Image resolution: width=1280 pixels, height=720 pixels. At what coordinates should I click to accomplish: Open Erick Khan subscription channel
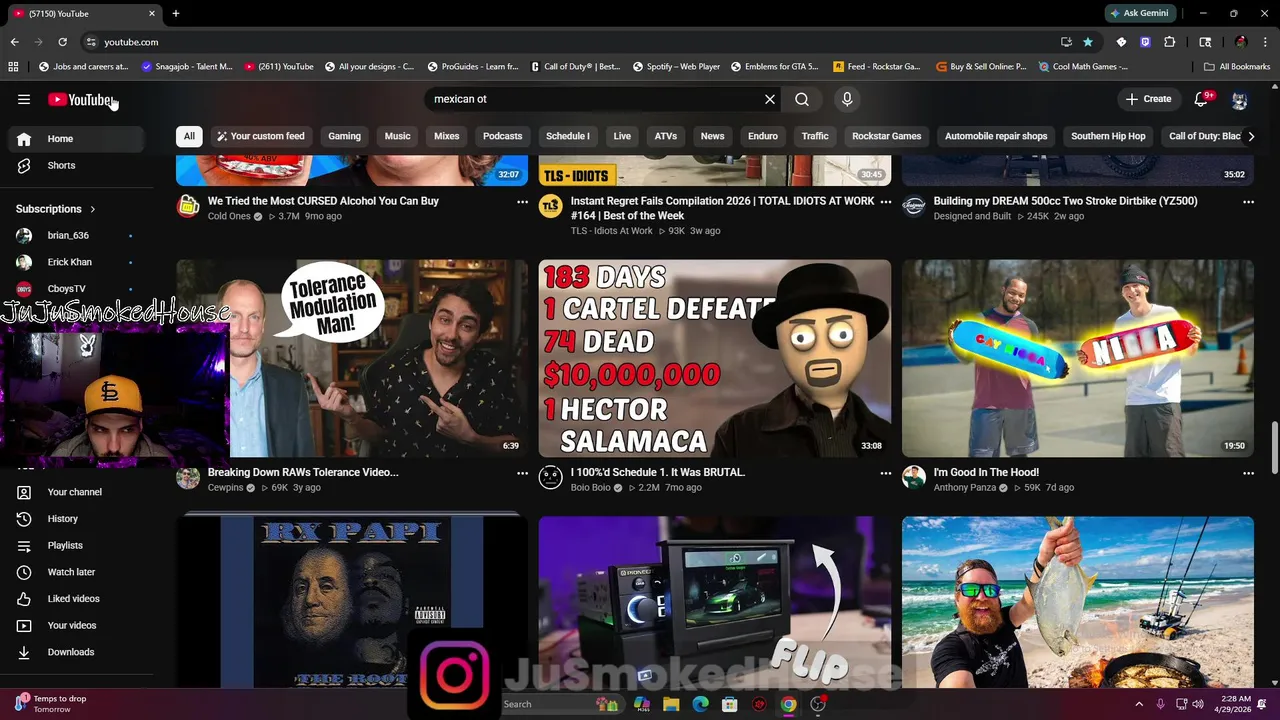(77, 262)
